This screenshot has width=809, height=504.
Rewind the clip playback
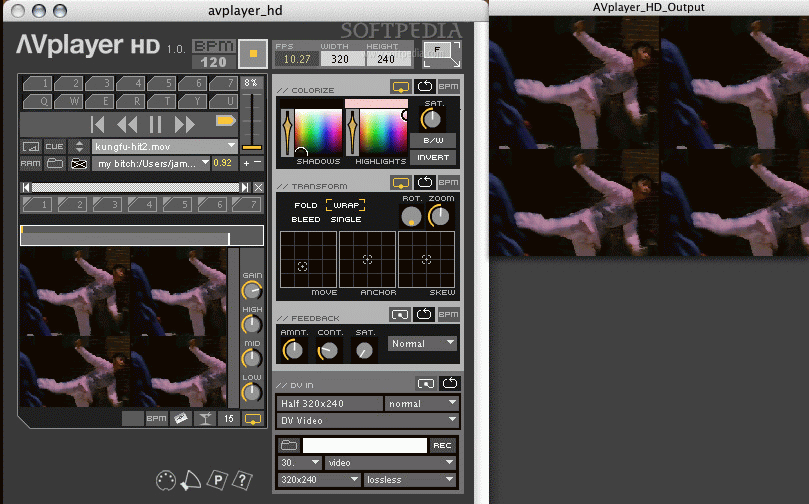[x=126, y=124]
